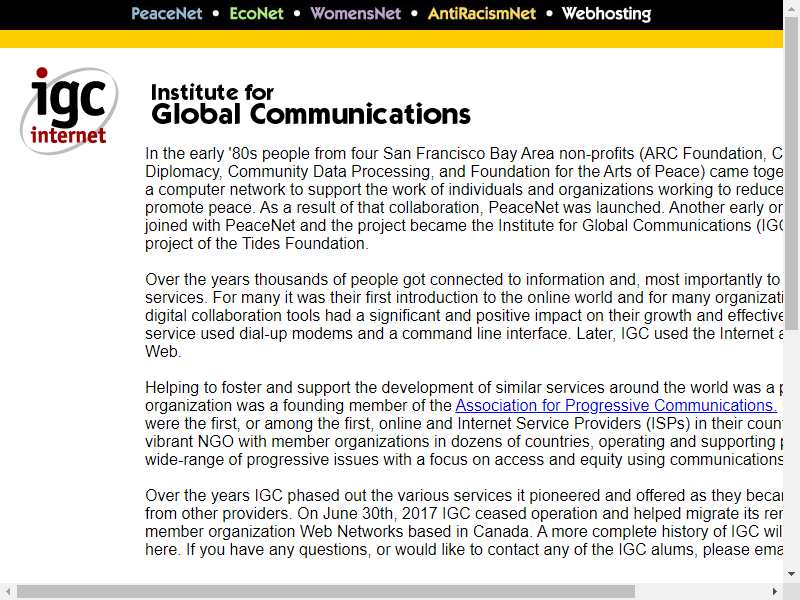Click the line starting 'Diplomacy, Community Data Processing'
This screenshot has height=600, width=800.
point(464,171)
